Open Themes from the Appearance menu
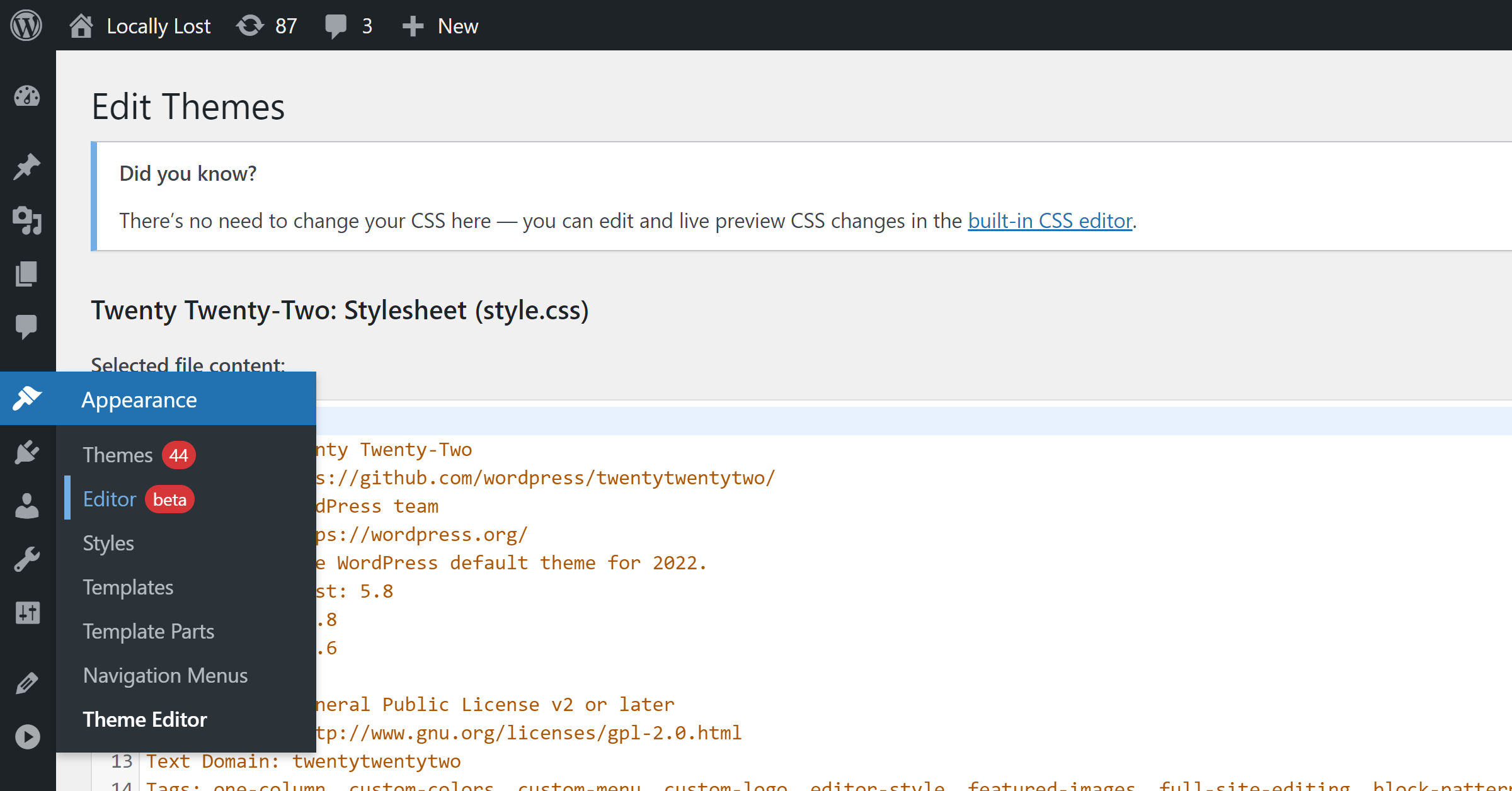This screenshot has width=1512, height=791. coord(118,455)
